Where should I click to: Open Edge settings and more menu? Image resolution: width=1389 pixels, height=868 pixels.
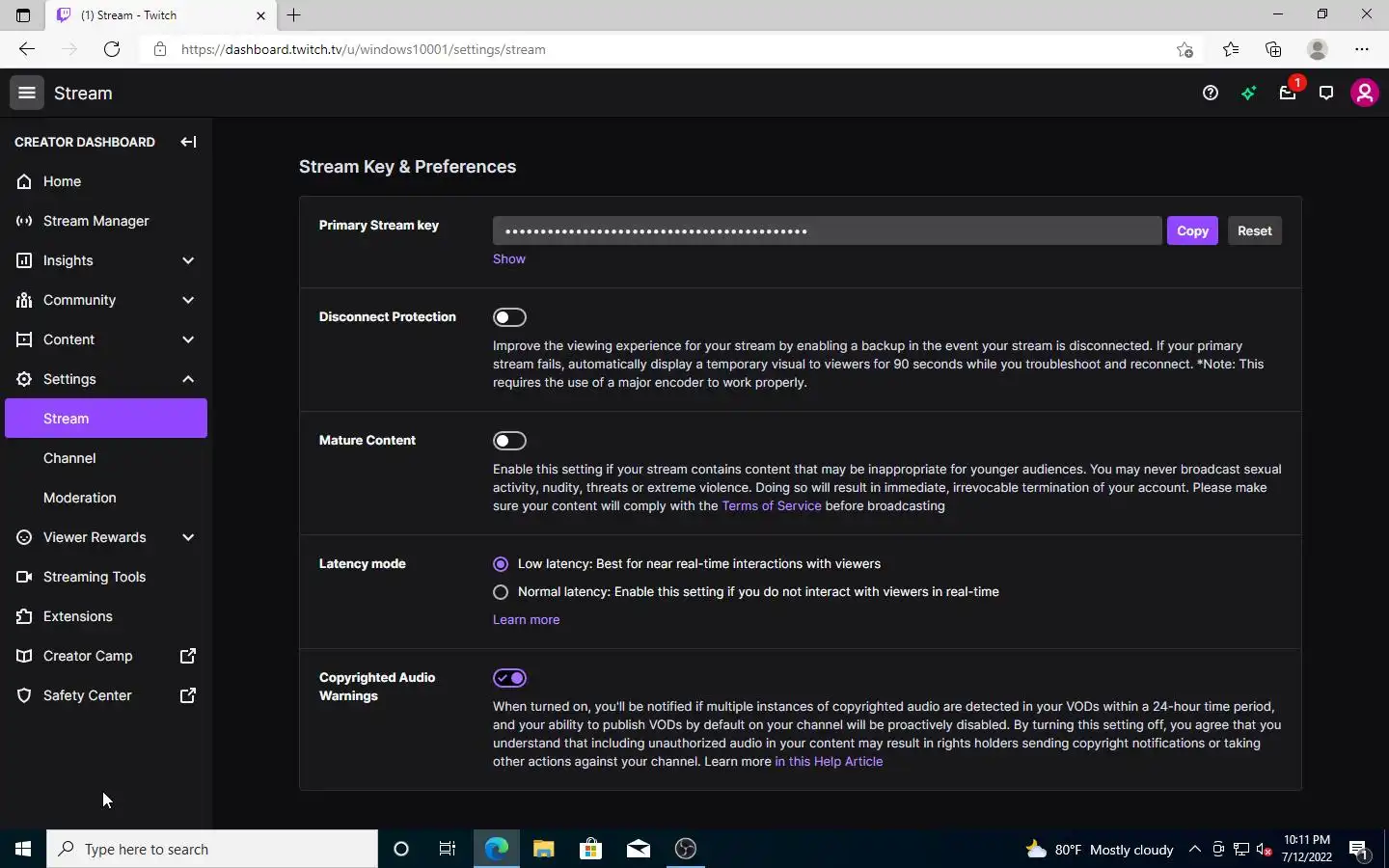(1362, 49)
